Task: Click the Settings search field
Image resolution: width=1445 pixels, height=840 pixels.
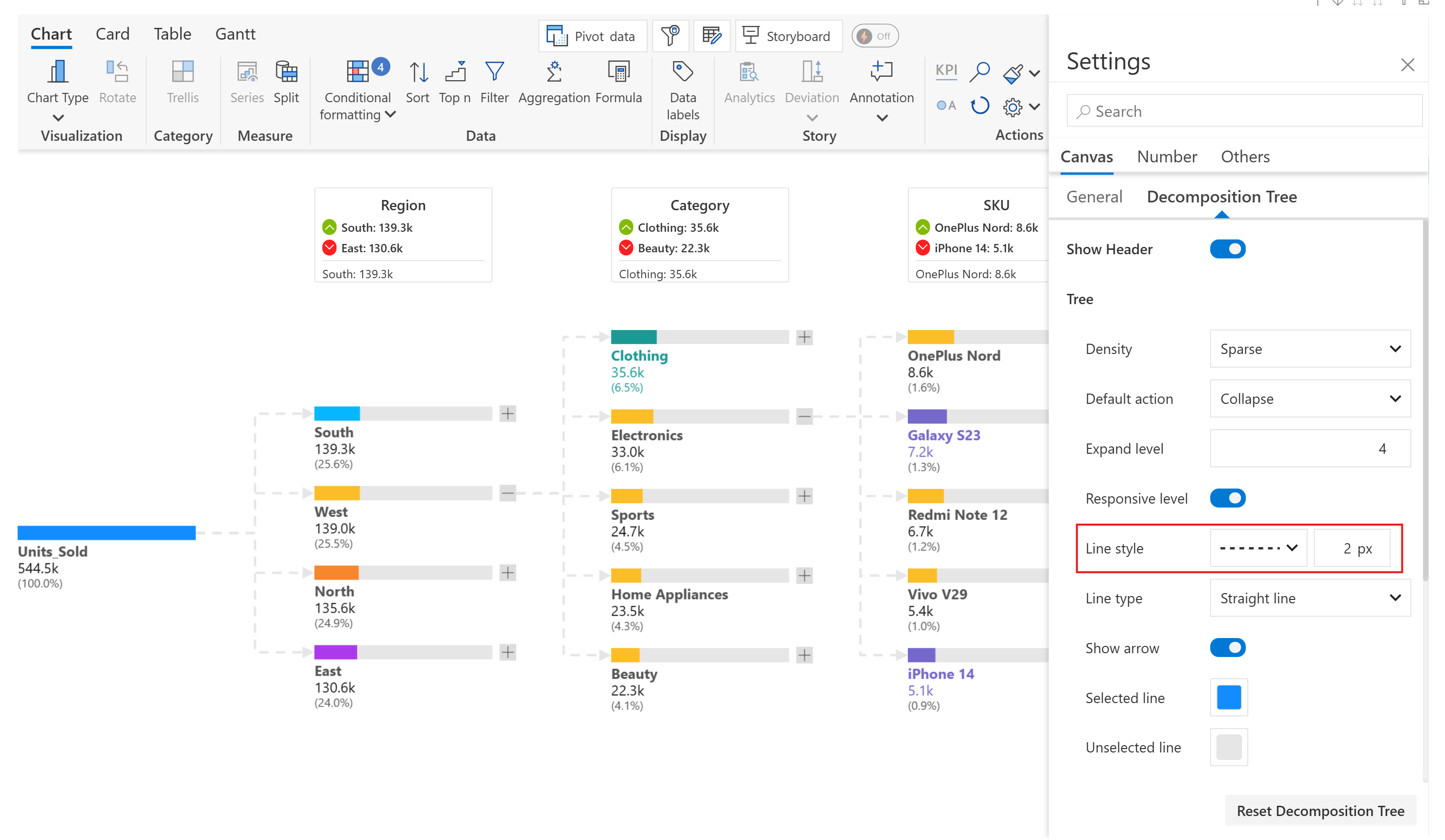Action: (x=1244, y=111)
